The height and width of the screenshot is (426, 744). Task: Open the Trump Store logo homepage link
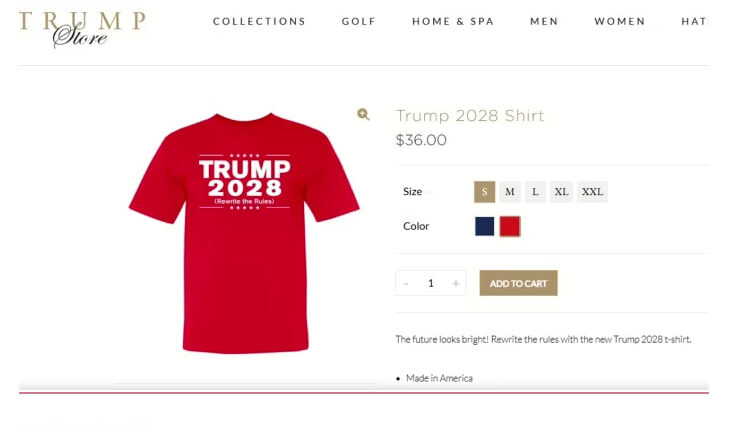tap(82, 29)
